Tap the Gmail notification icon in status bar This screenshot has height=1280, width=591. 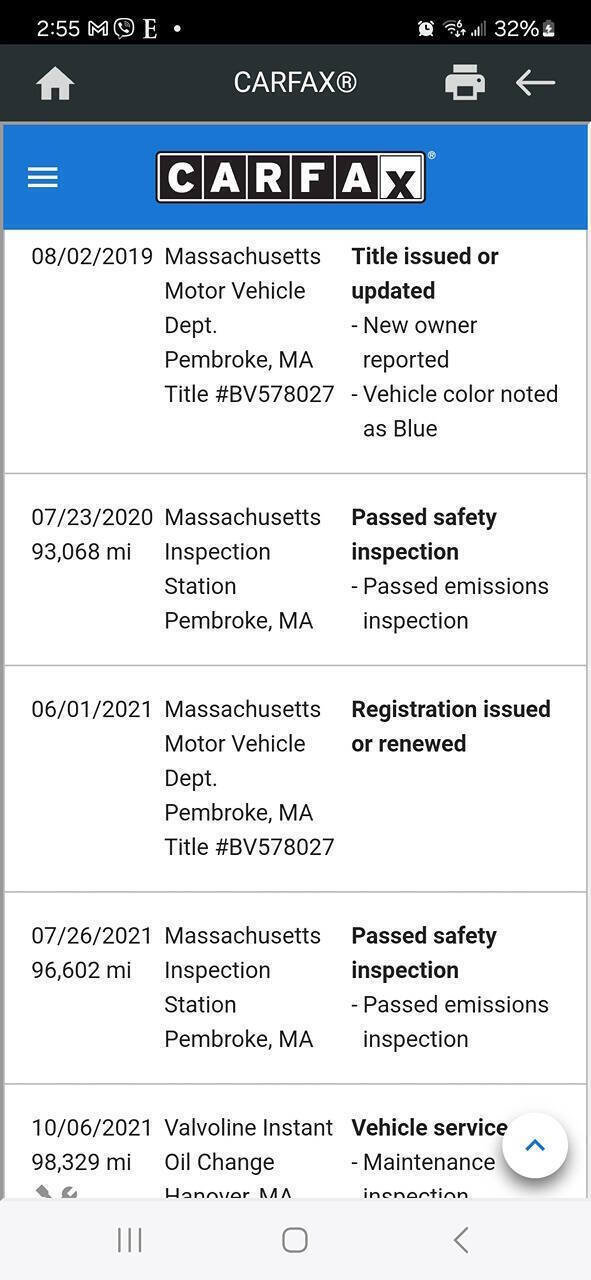98,28
